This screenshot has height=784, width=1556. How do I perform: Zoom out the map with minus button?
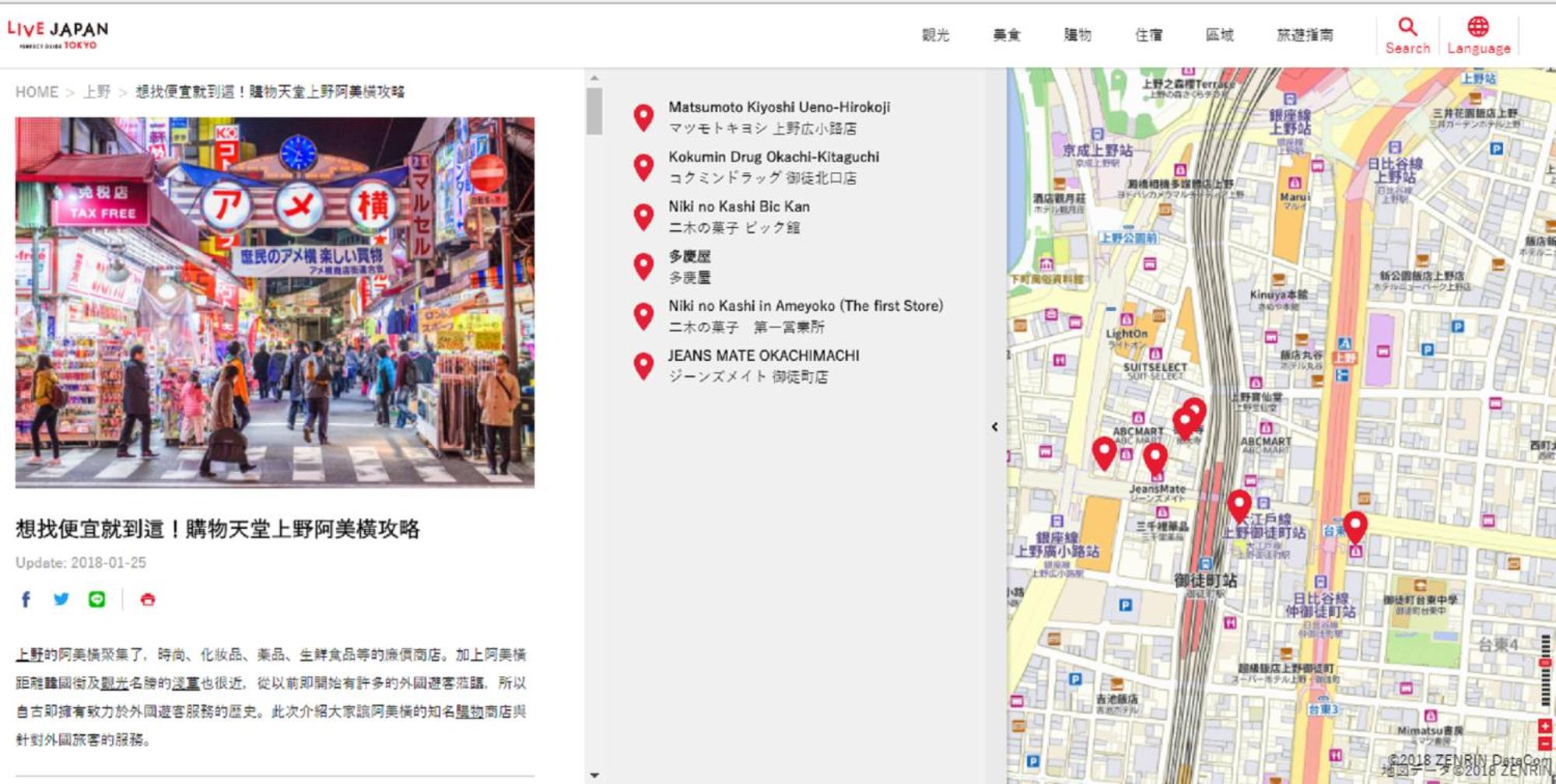(1544, 744)
